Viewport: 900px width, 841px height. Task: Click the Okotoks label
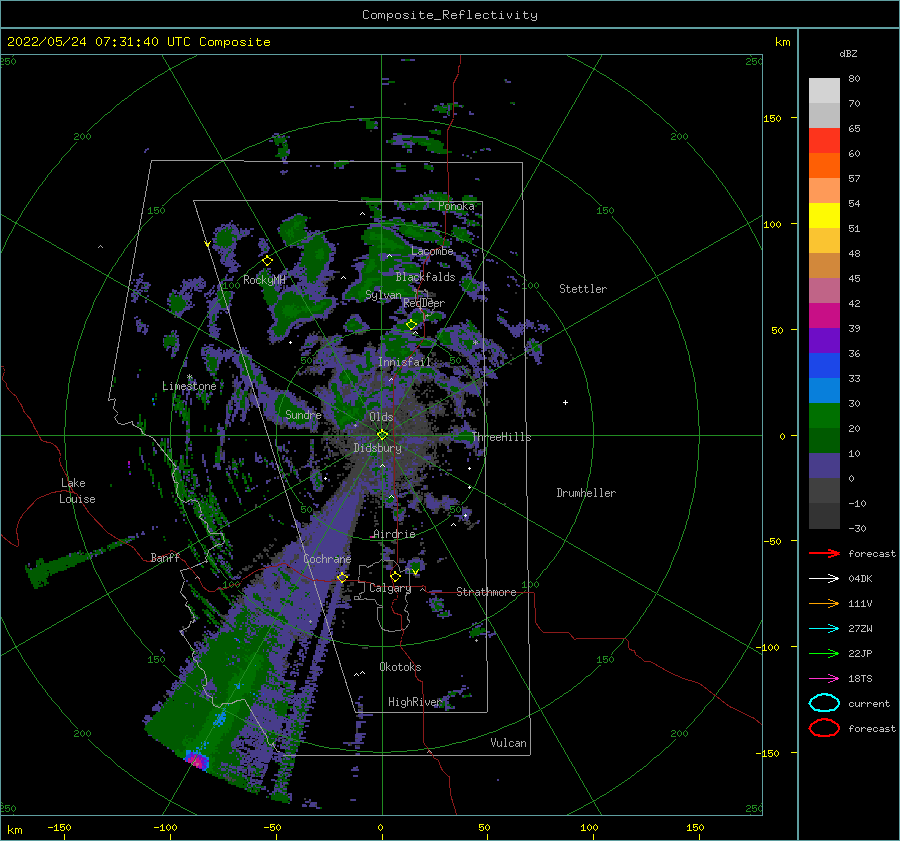[400, 667]
